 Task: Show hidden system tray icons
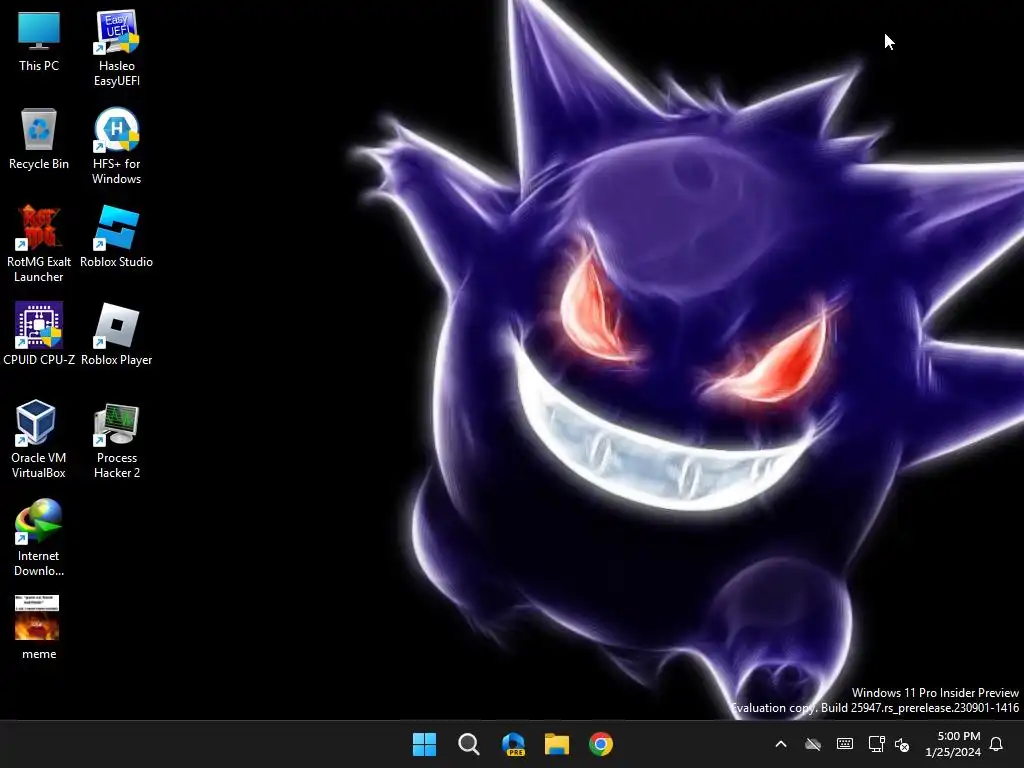coord(780,744)
